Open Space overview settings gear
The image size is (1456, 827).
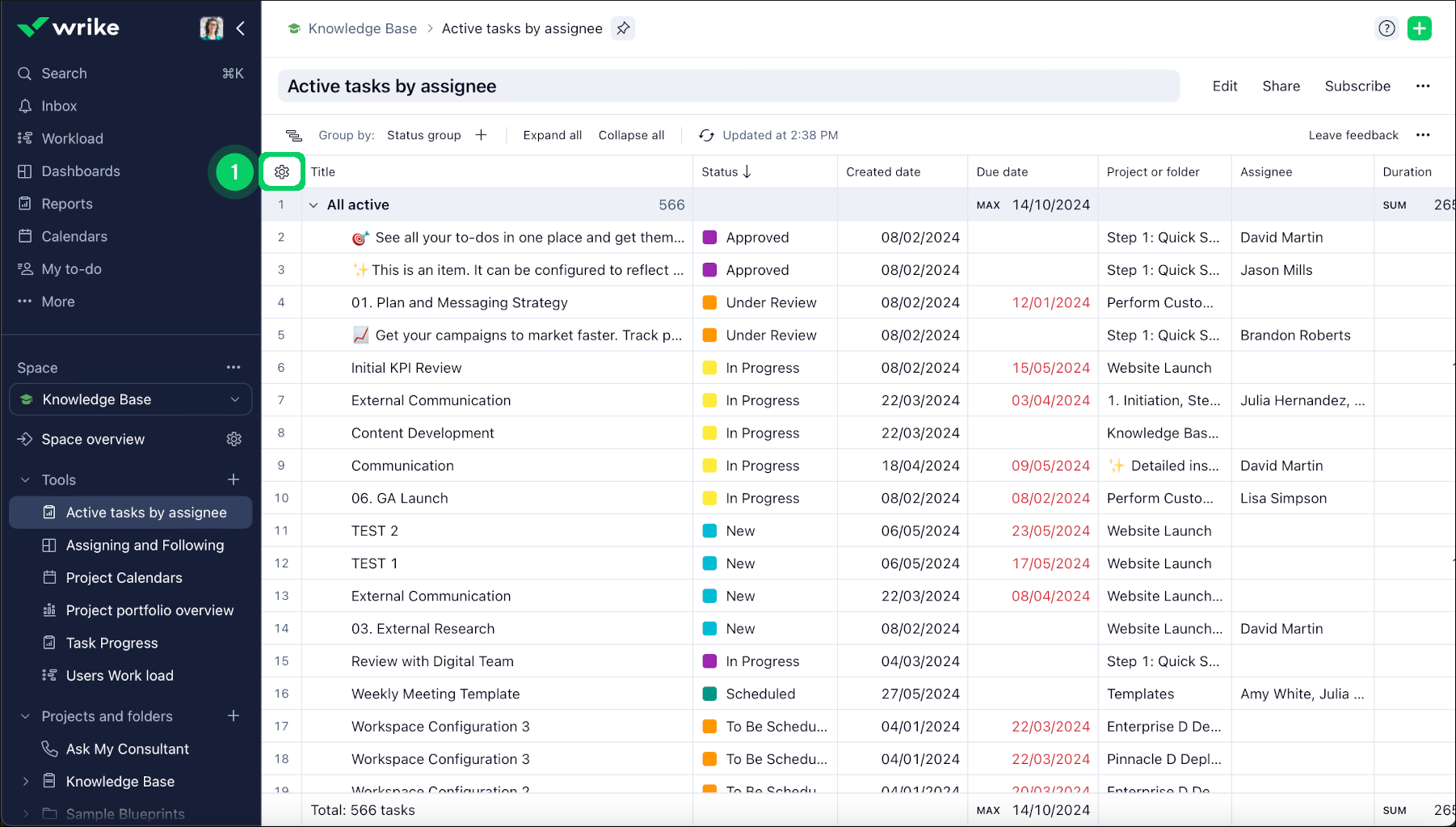click(234, 439)
